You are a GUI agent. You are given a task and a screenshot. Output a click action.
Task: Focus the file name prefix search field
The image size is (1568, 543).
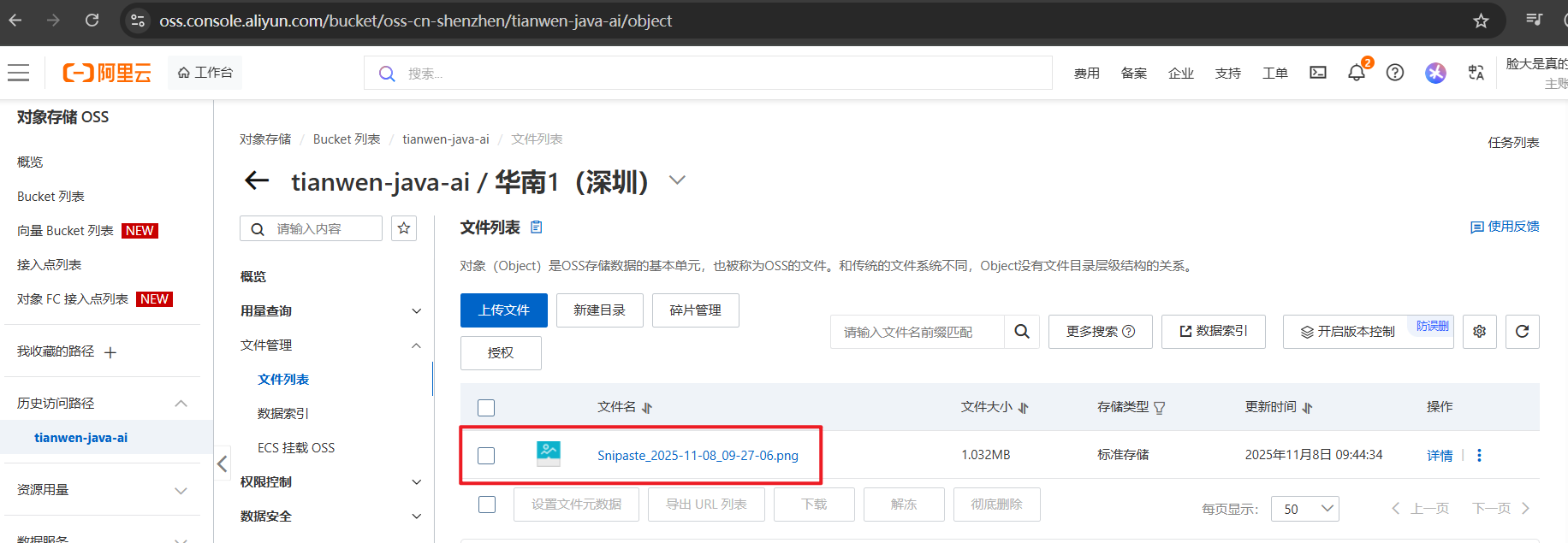click(x=917, y=332)
